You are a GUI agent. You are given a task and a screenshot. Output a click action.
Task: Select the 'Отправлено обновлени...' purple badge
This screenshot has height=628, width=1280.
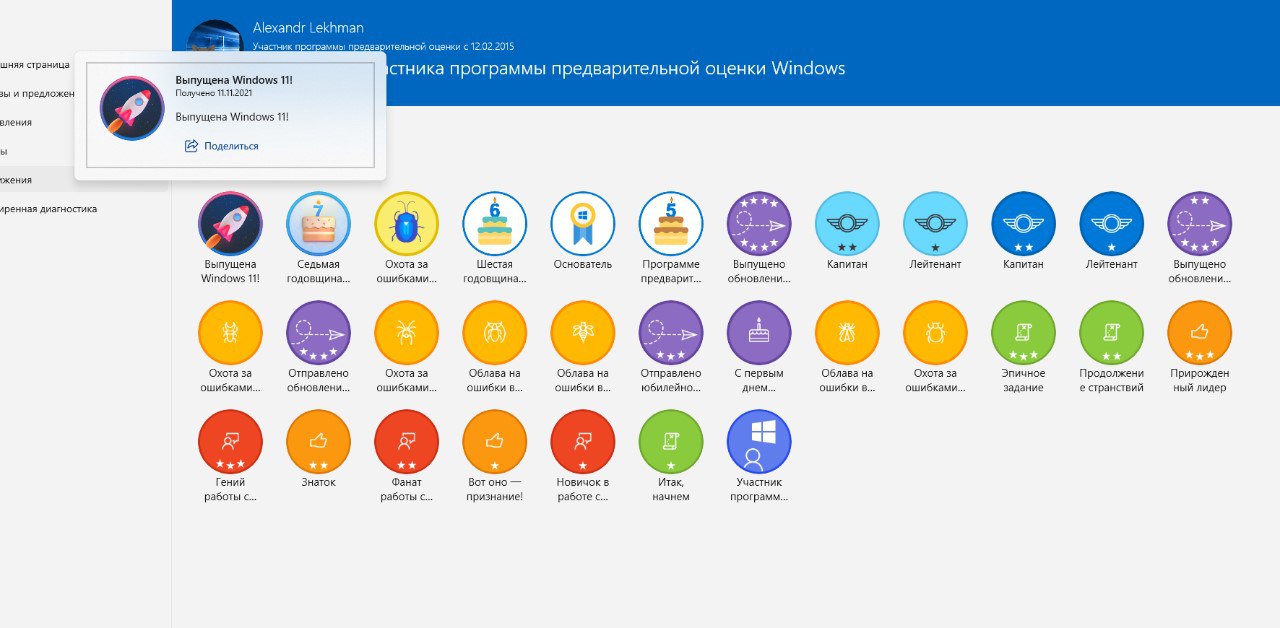pos(318,333)
